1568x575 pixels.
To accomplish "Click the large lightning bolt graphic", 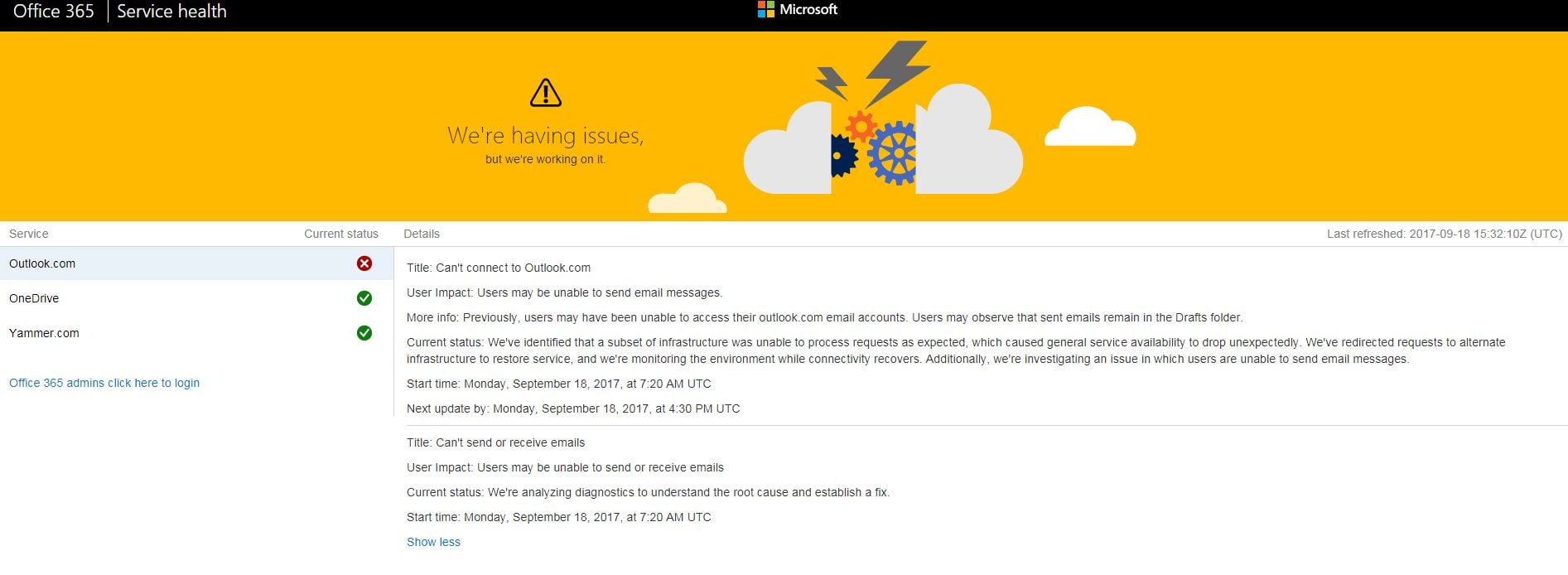I will click(x=897, y=73).
